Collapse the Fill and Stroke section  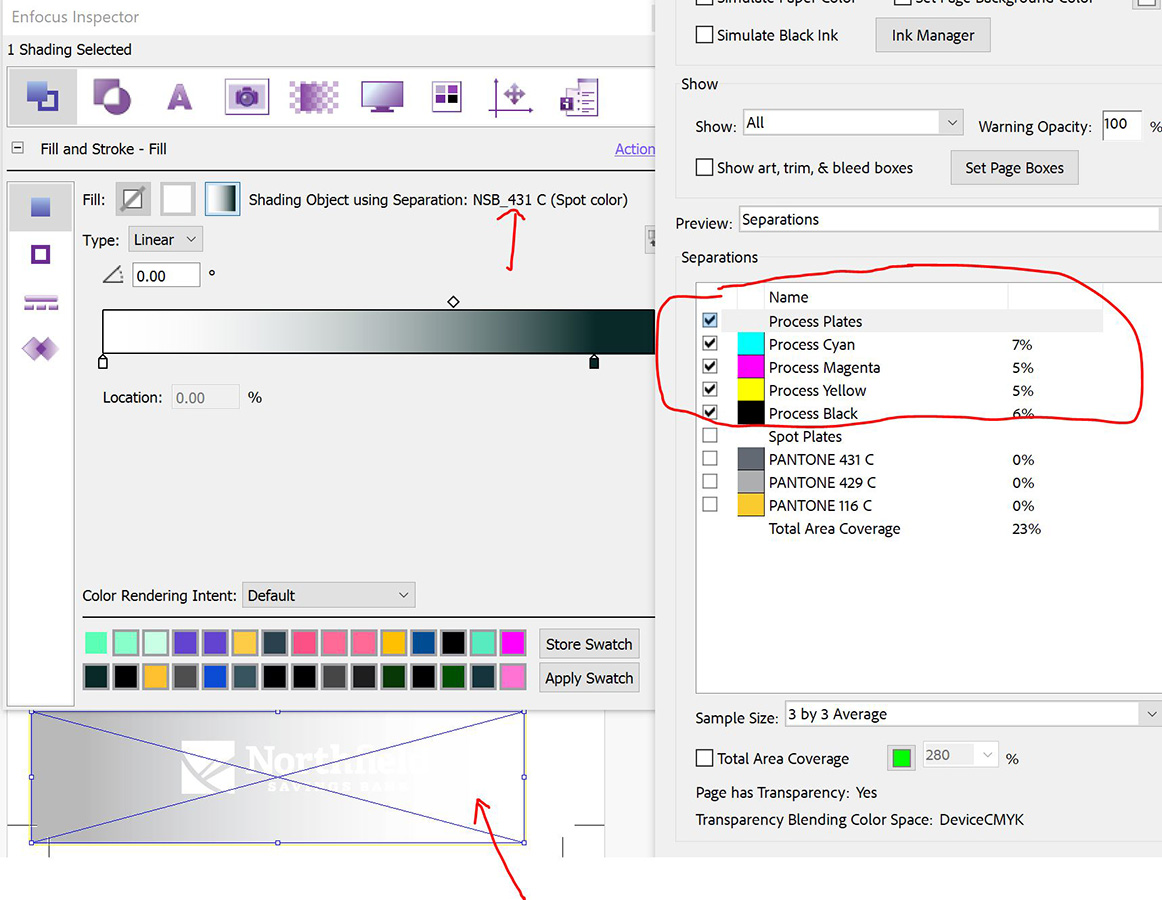[18, 148]
